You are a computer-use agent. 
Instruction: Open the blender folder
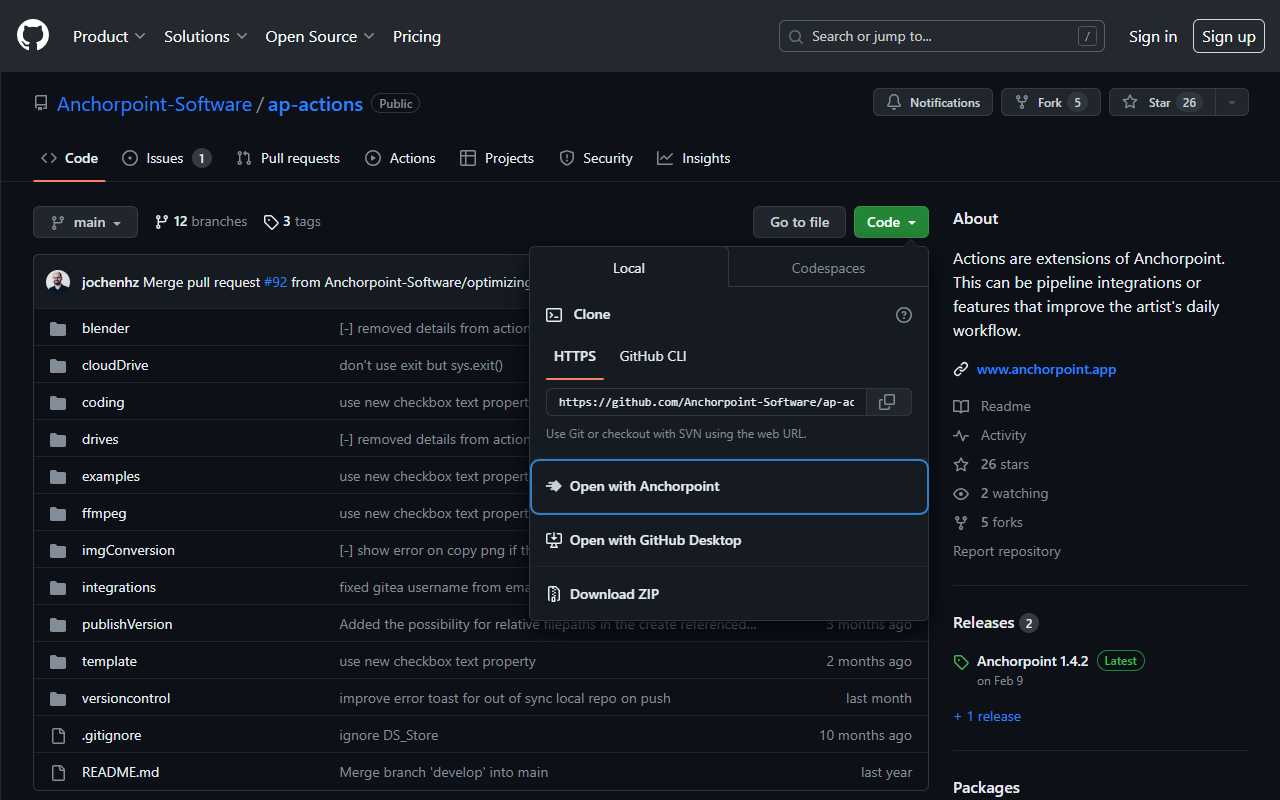pyautogui.click(x=105, y=328)
